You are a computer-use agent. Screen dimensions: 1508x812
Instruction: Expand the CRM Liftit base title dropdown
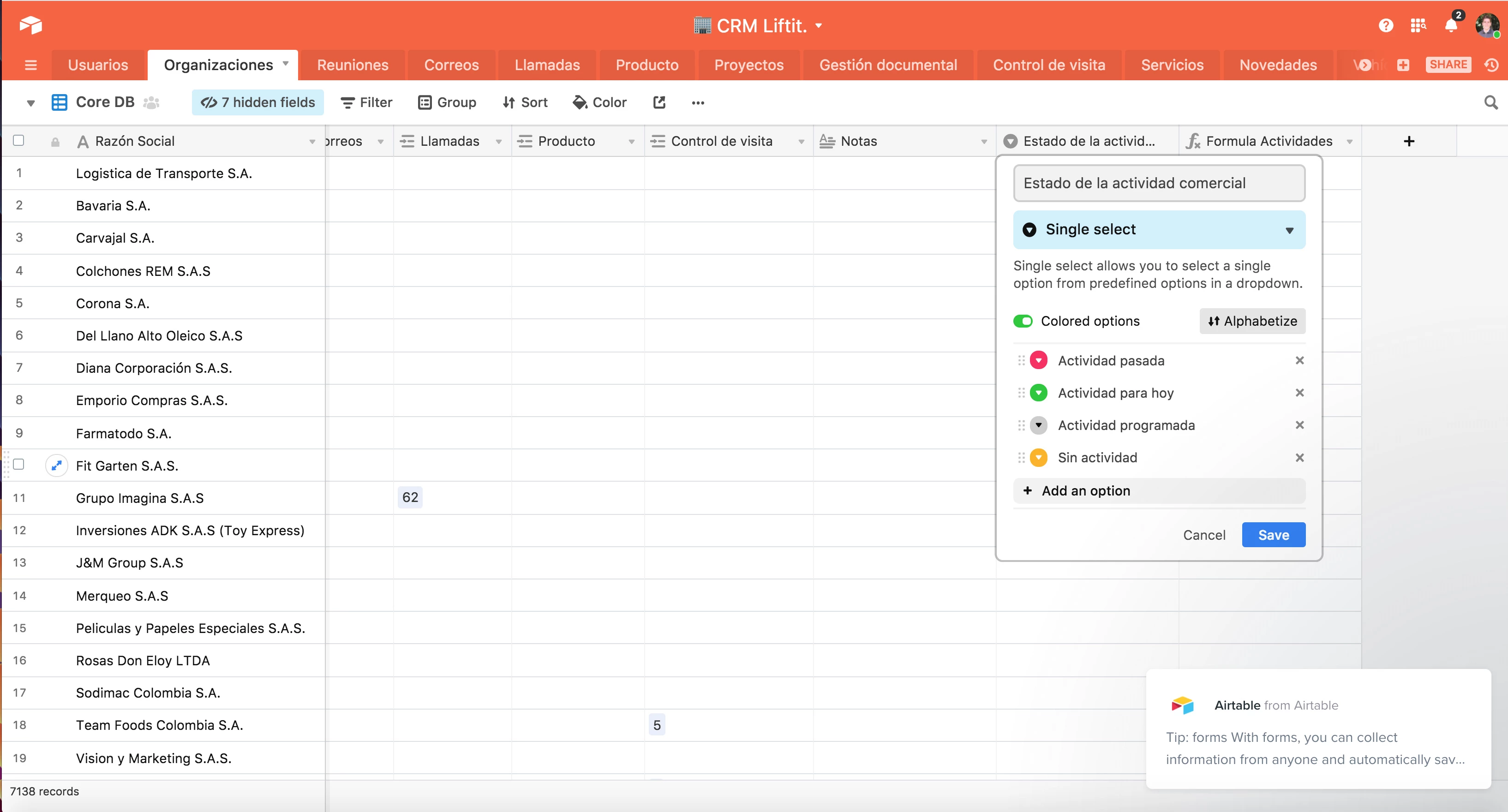[x=819, y=25]
